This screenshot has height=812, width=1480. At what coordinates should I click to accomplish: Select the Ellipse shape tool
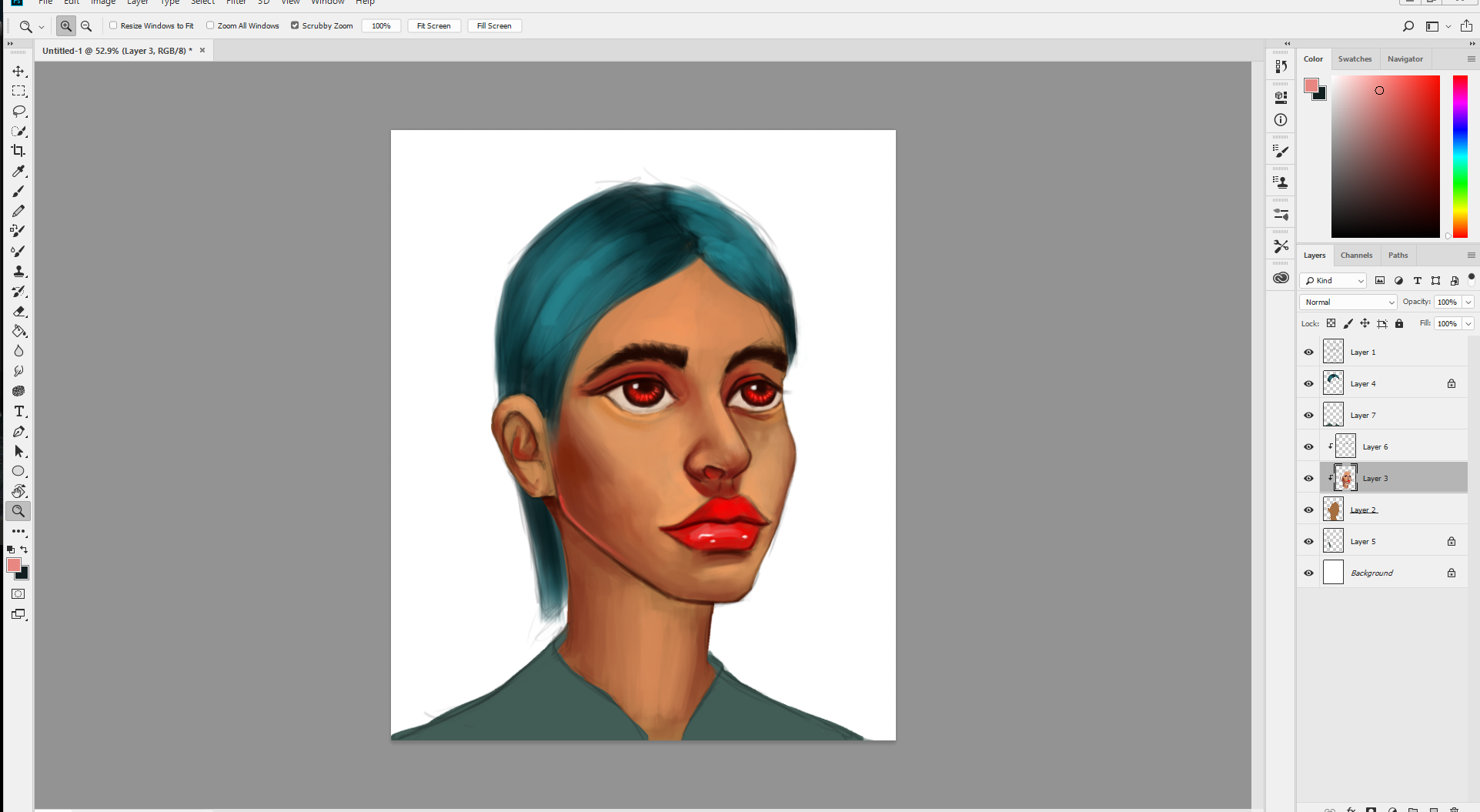pos(18,471)
